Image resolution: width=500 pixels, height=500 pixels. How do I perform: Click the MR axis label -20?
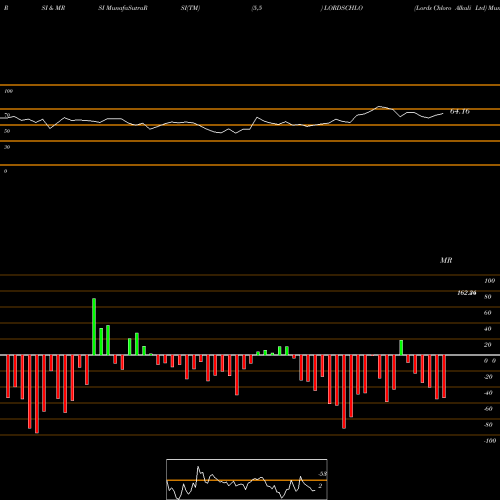[488, 377]
